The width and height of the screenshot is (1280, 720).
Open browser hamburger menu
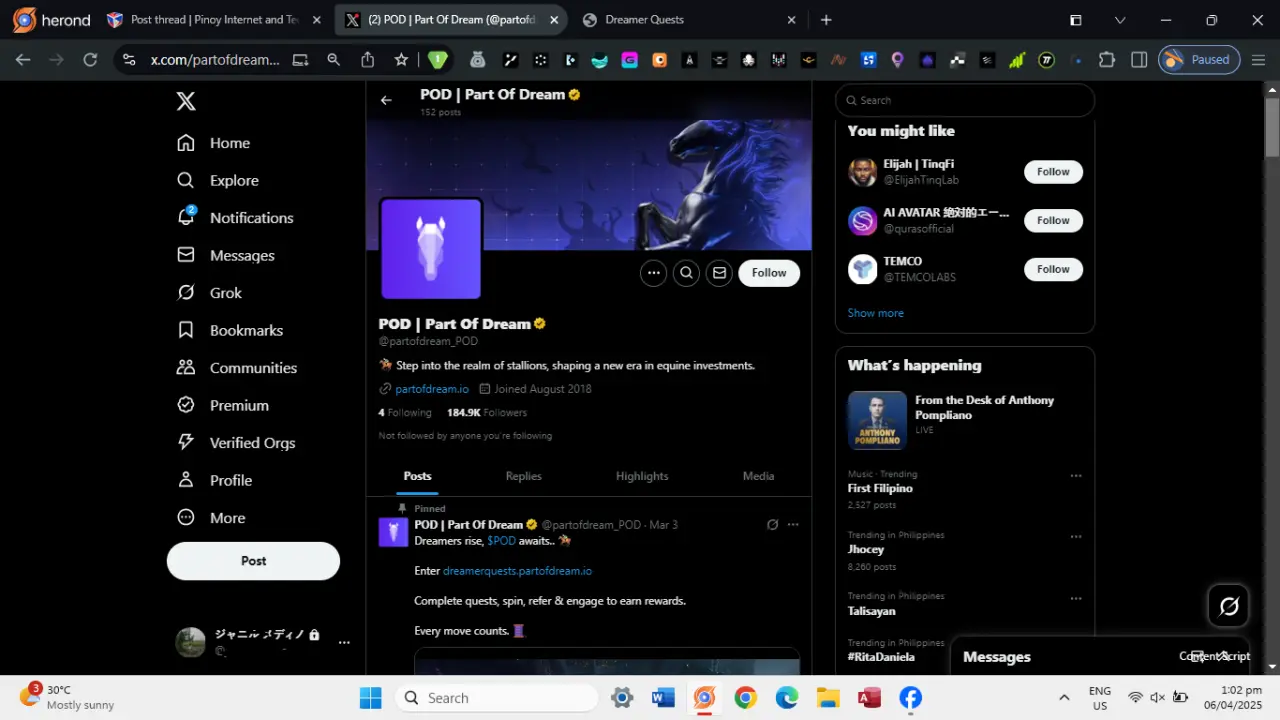pos(1259,60)
